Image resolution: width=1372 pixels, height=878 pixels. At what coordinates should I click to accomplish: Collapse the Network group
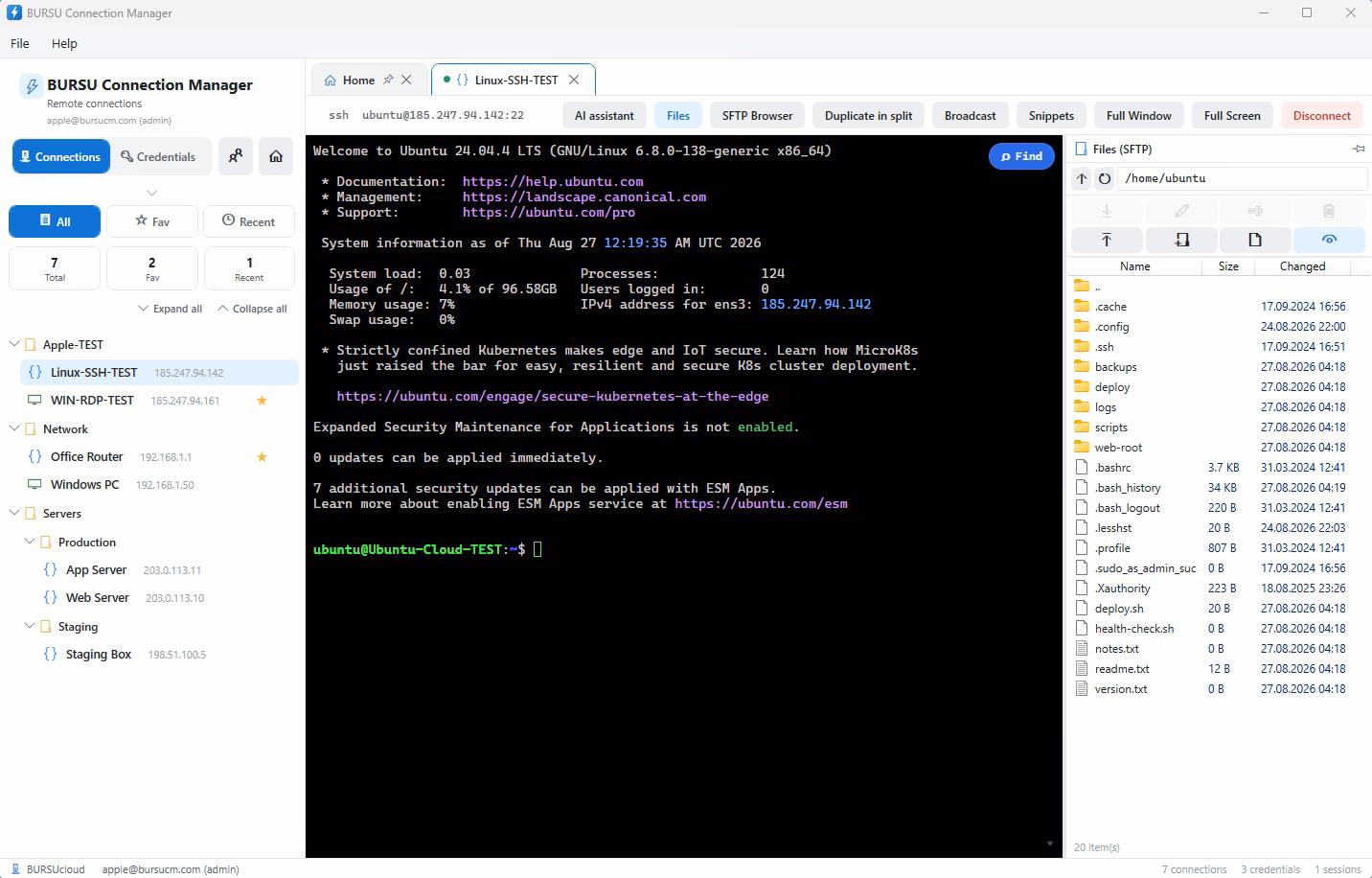14,428
